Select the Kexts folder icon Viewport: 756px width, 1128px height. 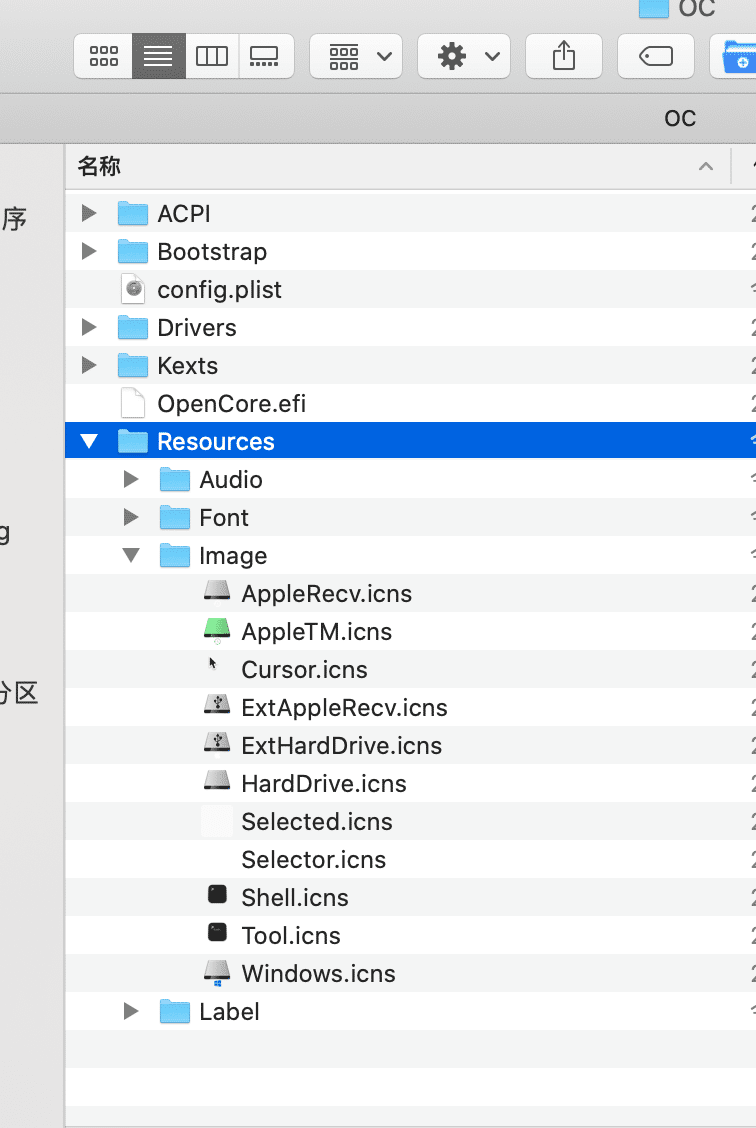point(132,365)
